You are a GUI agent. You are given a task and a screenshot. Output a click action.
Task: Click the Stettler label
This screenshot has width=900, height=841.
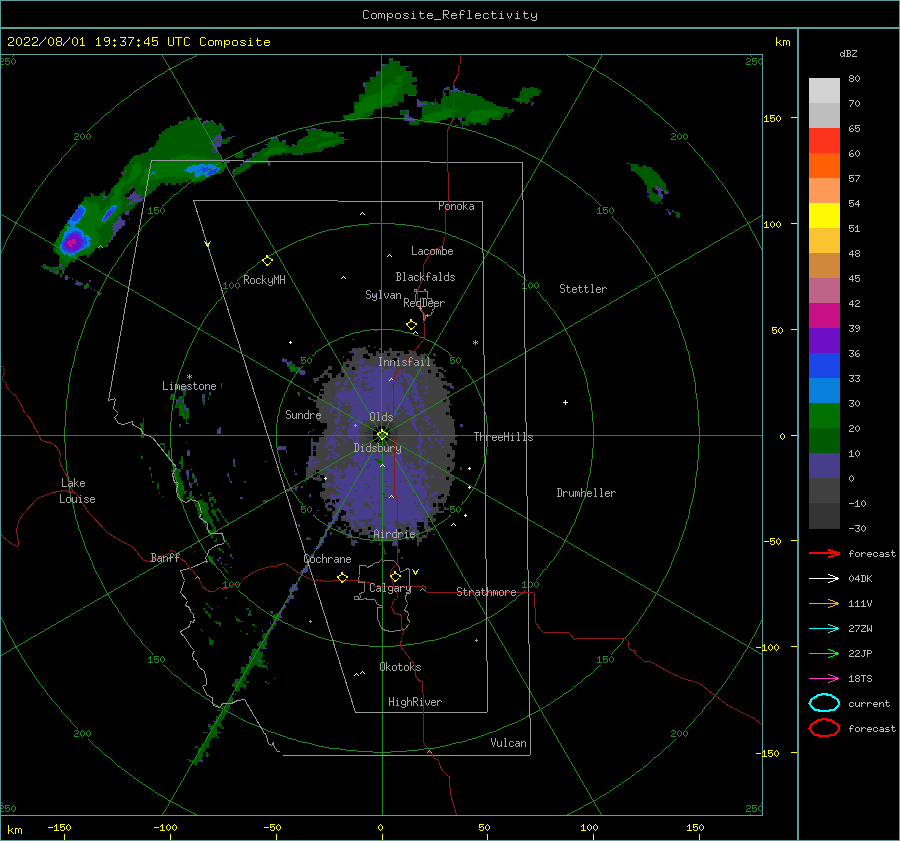click(583, 289)
